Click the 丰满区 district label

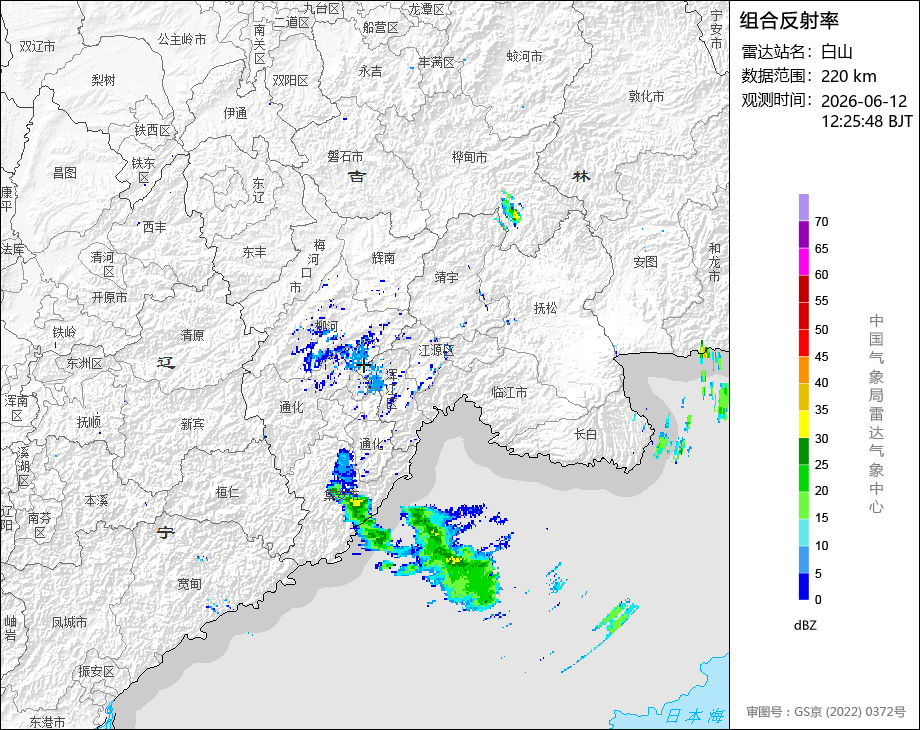coord(437,62)
